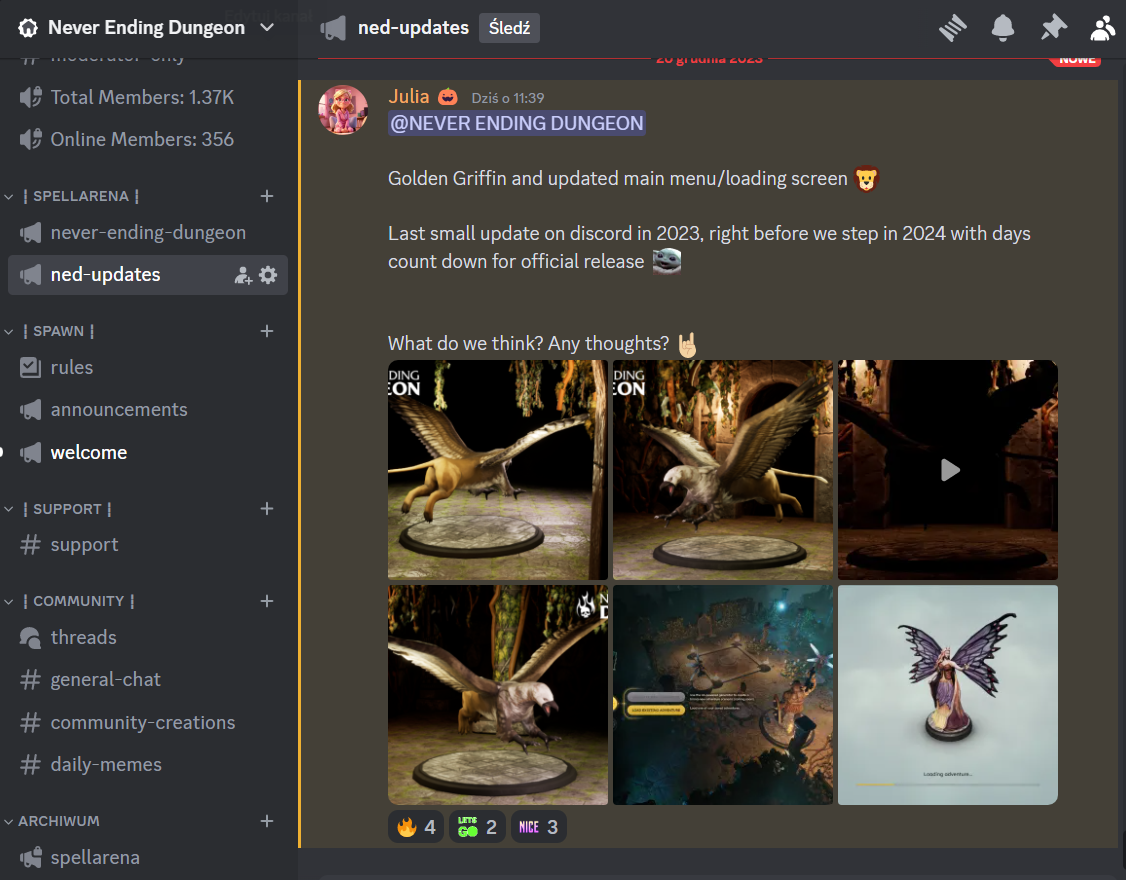This screenshot has width=1126, height=880.
Task: Open the support channel
Action: click(148, 545)
